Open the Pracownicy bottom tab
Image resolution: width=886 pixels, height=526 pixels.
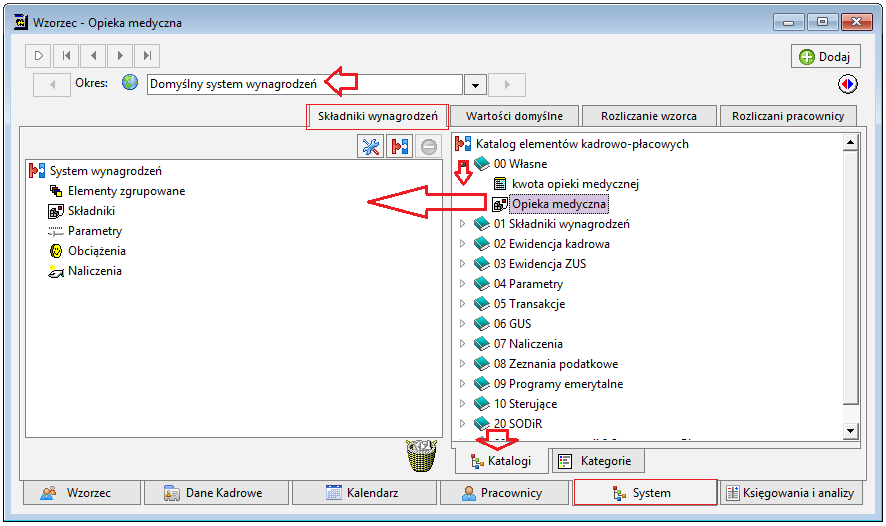pos(504,493)
